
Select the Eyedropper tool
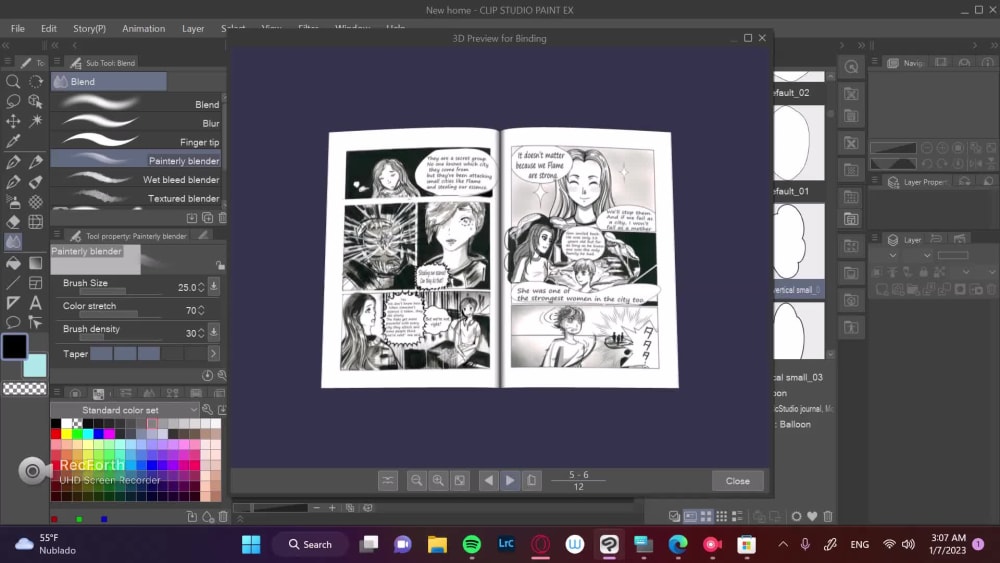pos(13,142)
